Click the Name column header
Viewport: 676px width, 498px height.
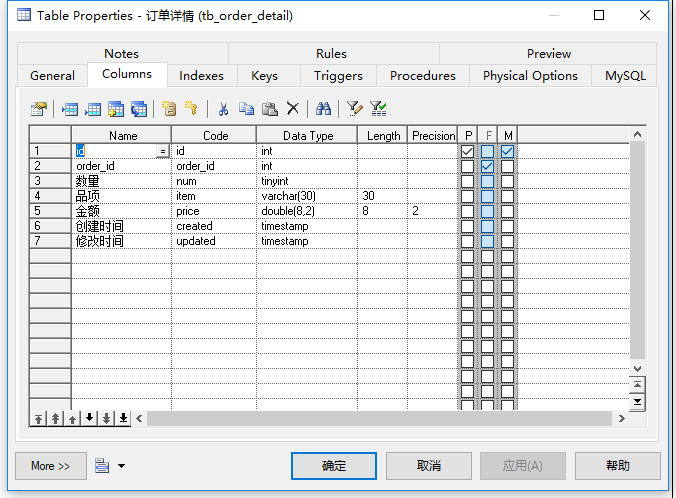[122, 135]
